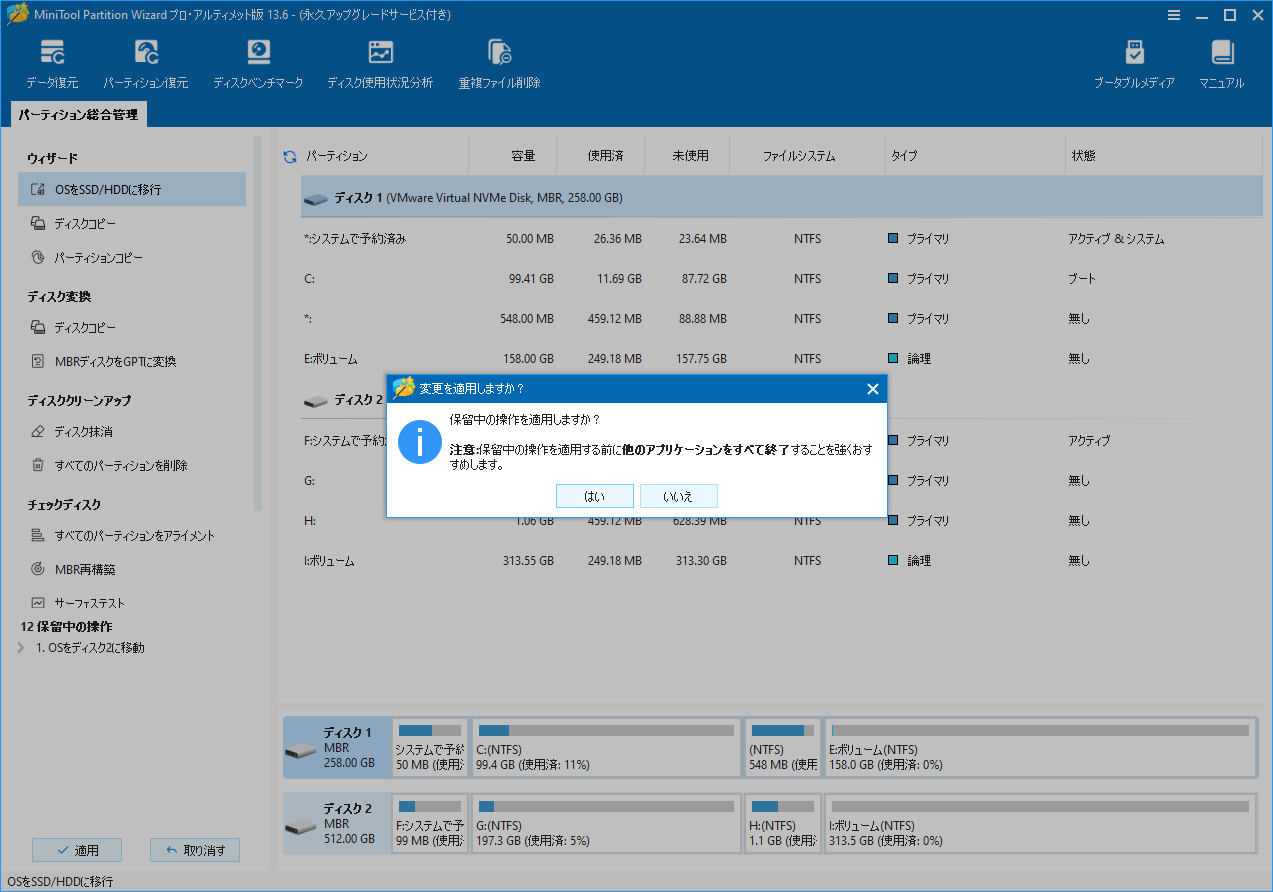Run 重複ファイル削除 (Duplicate File Finder)
Viewport: 1273px width, 892px height.
498,60
